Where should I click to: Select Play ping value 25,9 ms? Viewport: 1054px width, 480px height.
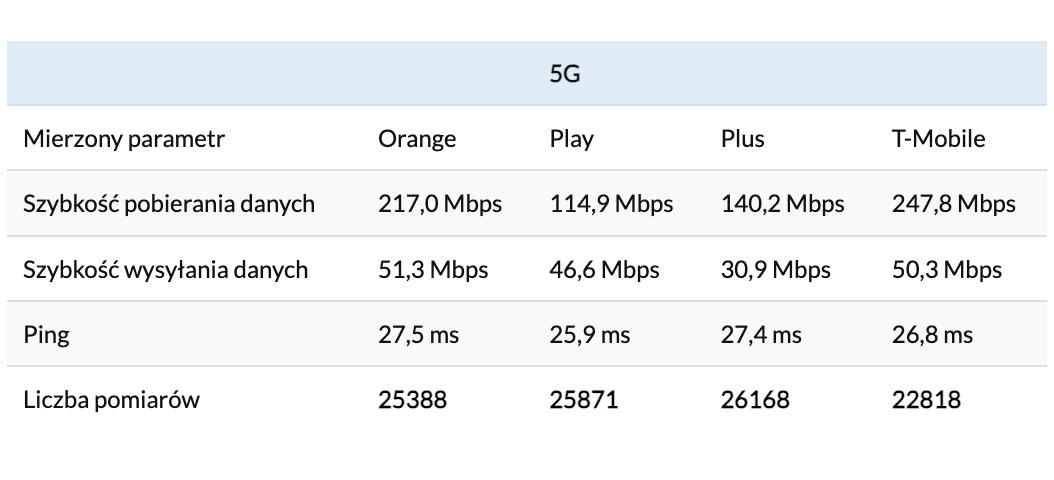tap(590, 335)
